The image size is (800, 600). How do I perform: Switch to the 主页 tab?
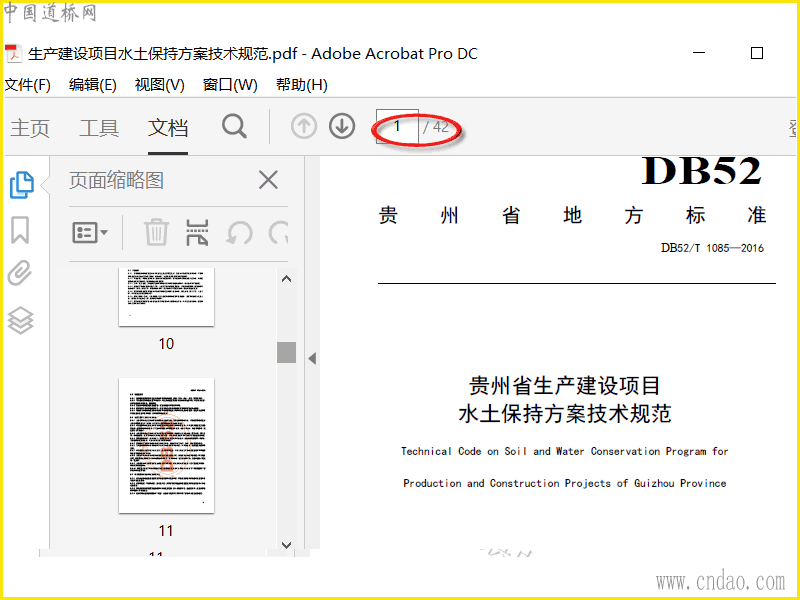(x=30, y=128)
